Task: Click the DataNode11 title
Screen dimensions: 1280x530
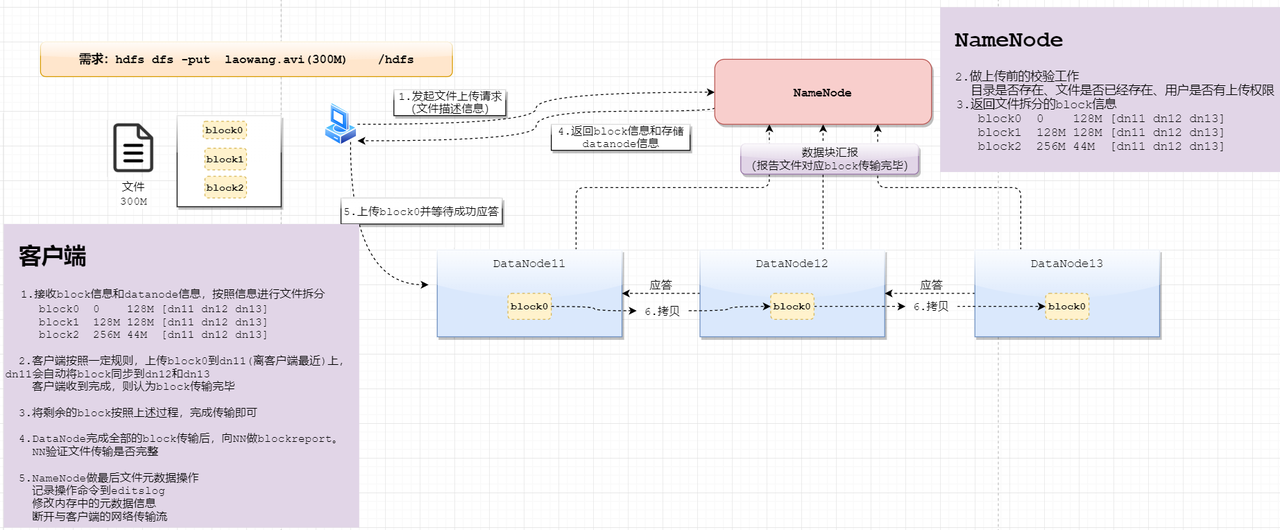Action: pyautogui.click(x=530, y=263)
